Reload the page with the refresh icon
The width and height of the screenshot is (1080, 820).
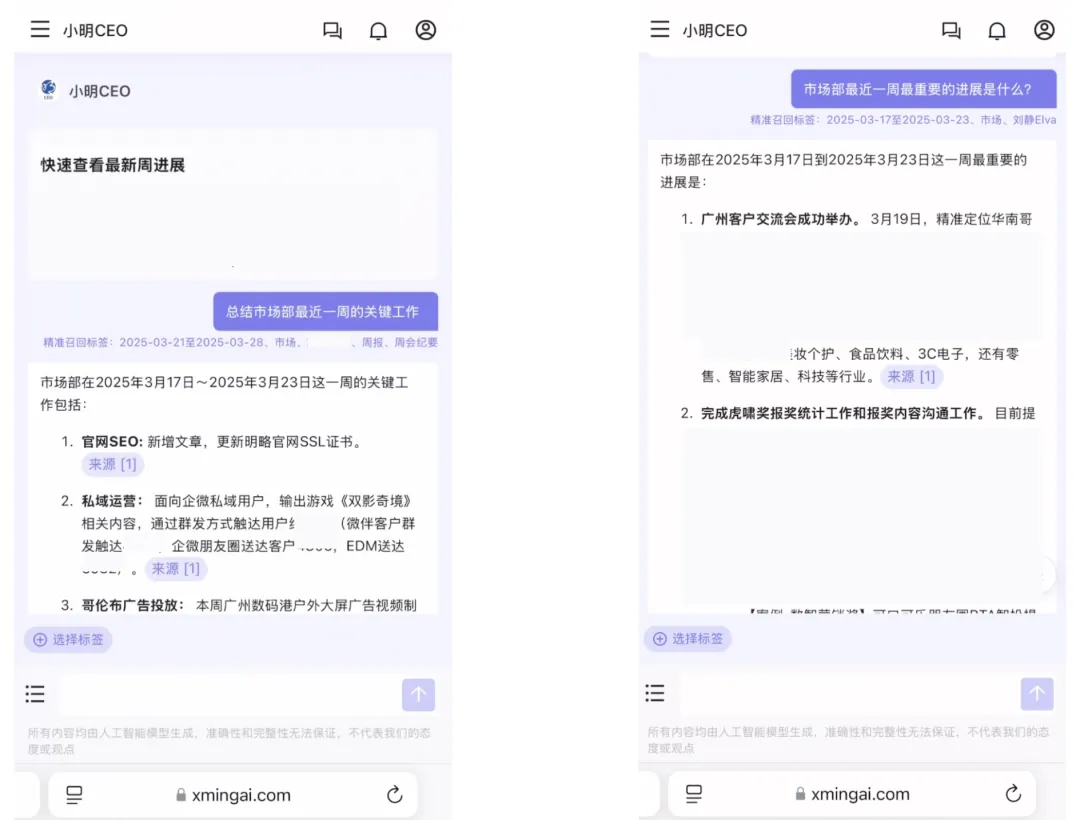[x=394, y=794]
